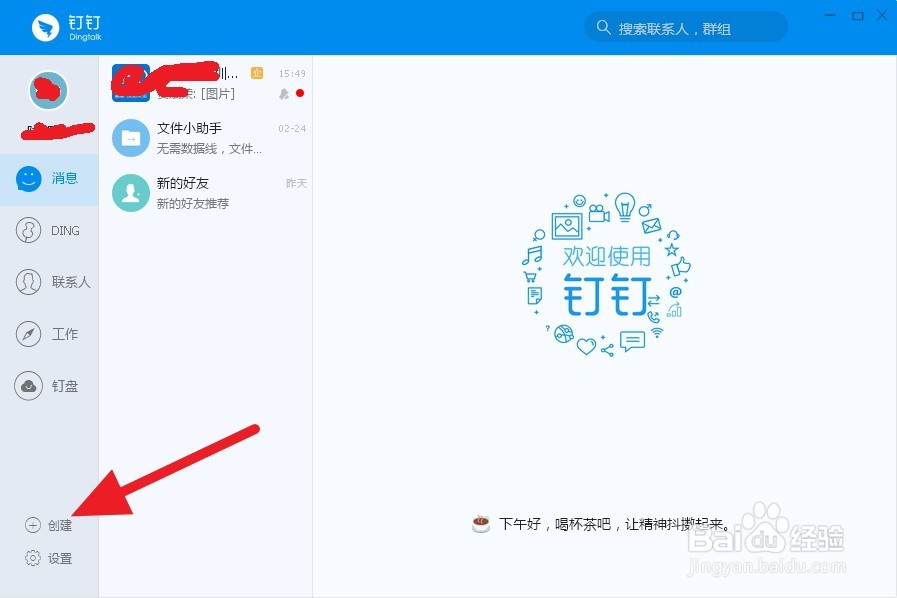Switch to the 工作 work tab
The height and width of the screenshot is (598, 897).
(49, 334)
